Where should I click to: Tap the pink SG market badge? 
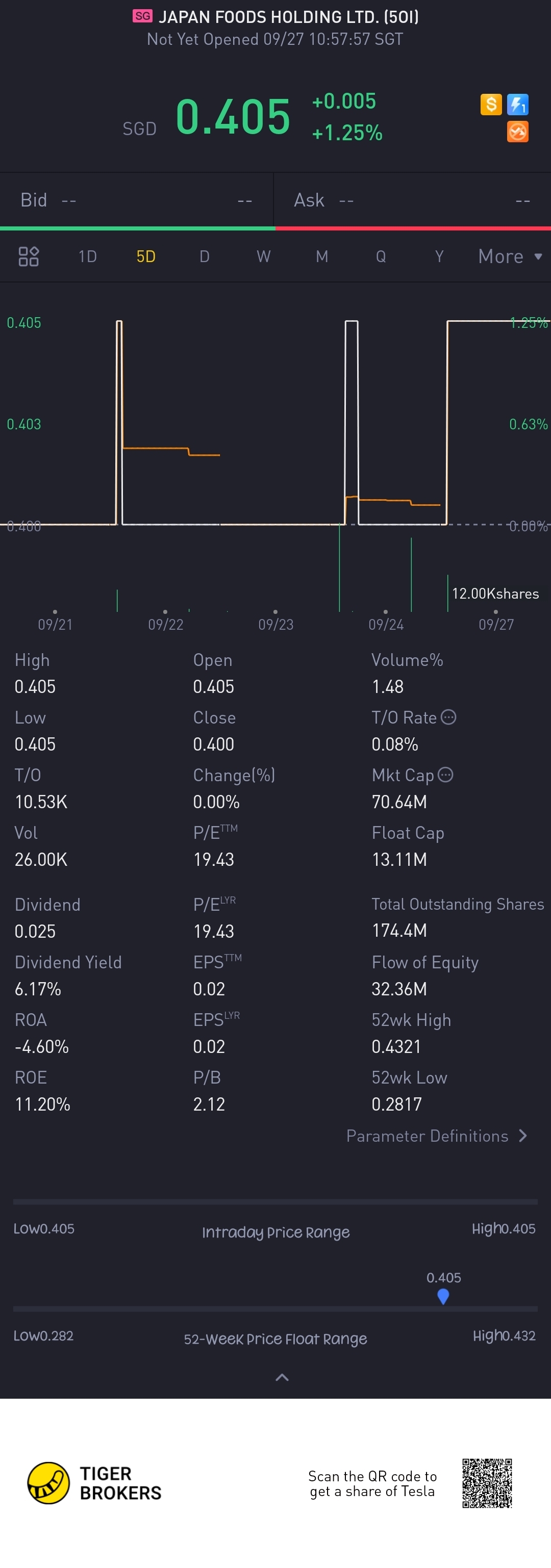(142, 16)
